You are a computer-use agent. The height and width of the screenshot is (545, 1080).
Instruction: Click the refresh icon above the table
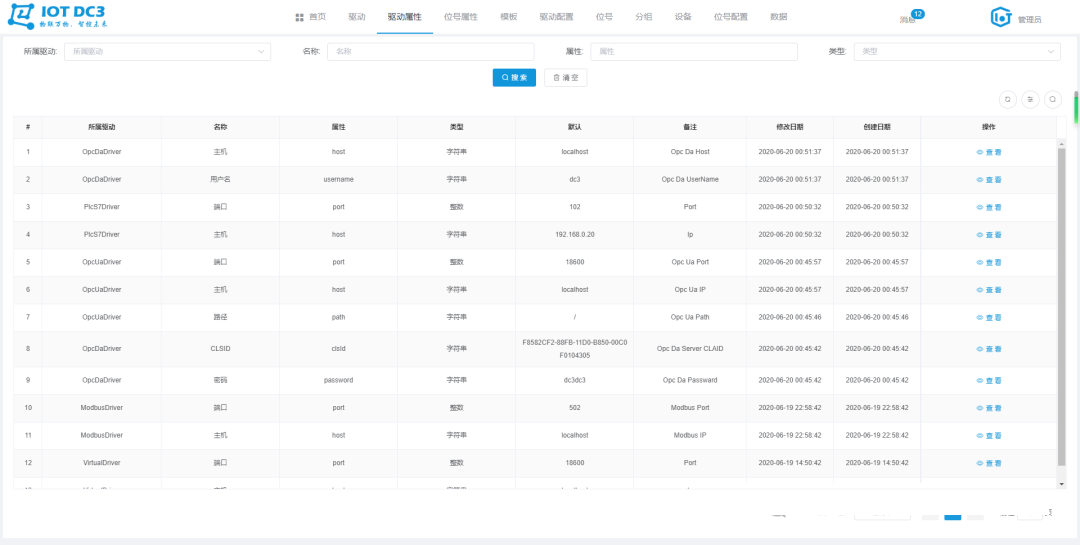click(1008, 99)
